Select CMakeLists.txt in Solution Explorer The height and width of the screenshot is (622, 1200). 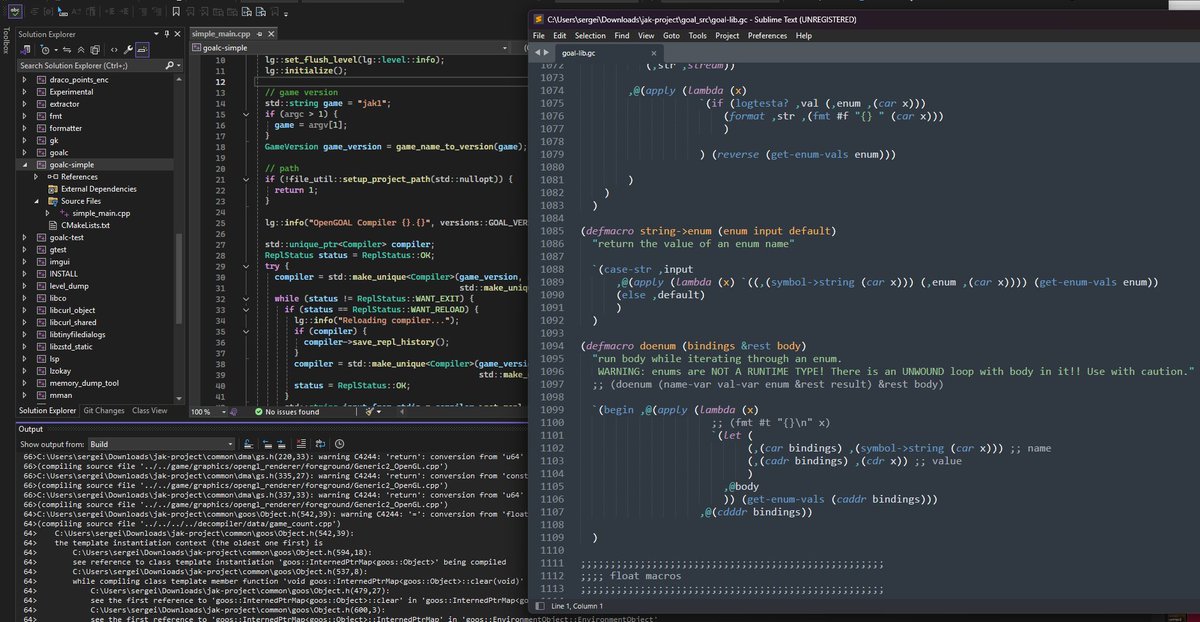coord(85,225)
